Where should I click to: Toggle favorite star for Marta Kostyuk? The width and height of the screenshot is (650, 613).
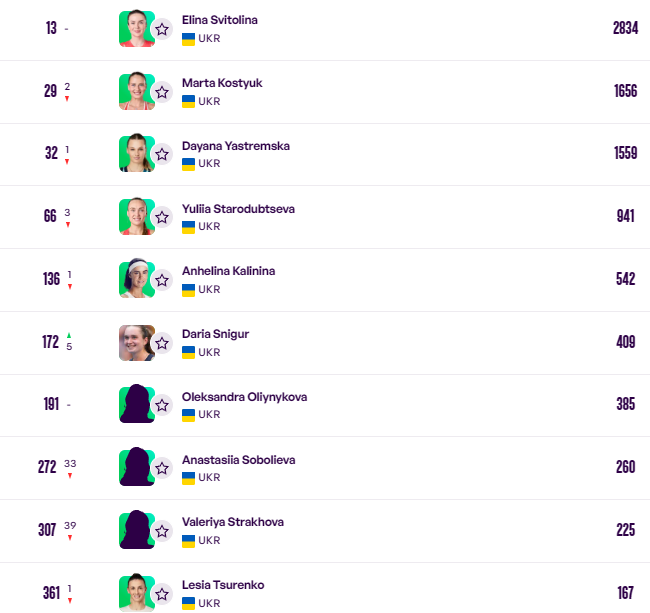(162, 92)
